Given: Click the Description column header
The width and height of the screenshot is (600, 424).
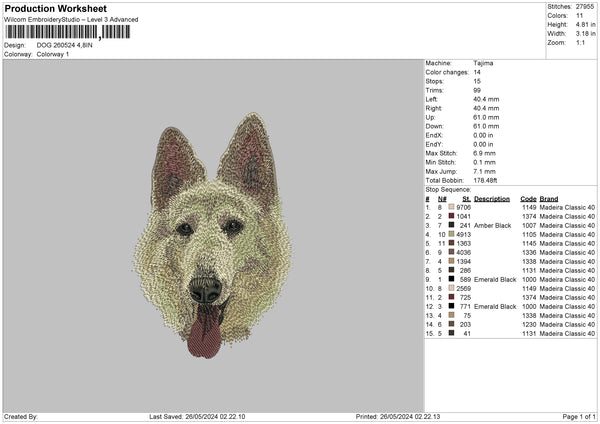Looking at the screenshot, I should pos(492,198).
